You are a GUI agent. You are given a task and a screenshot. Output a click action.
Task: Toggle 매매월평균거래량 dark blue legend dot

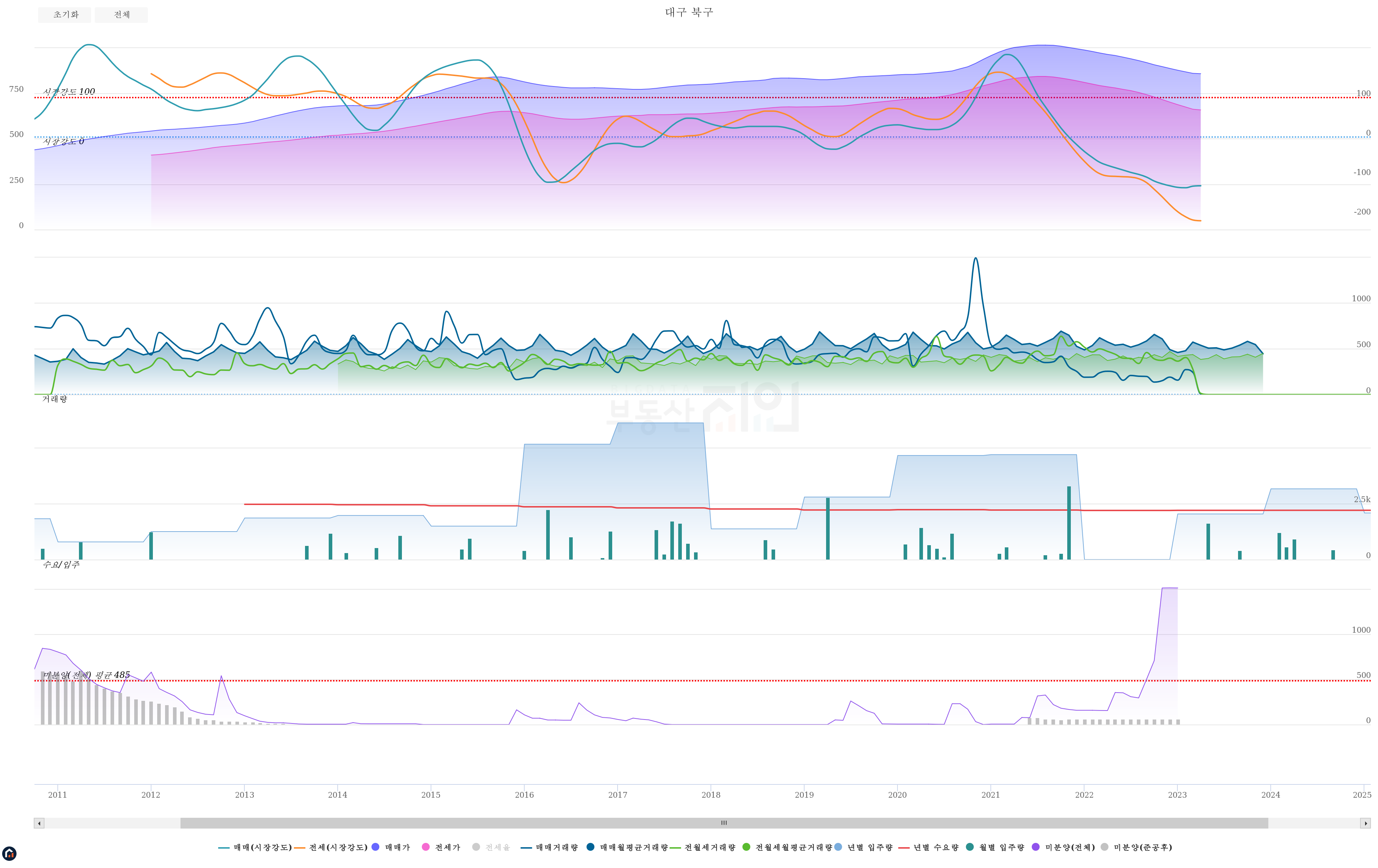(x=591, y=847)
